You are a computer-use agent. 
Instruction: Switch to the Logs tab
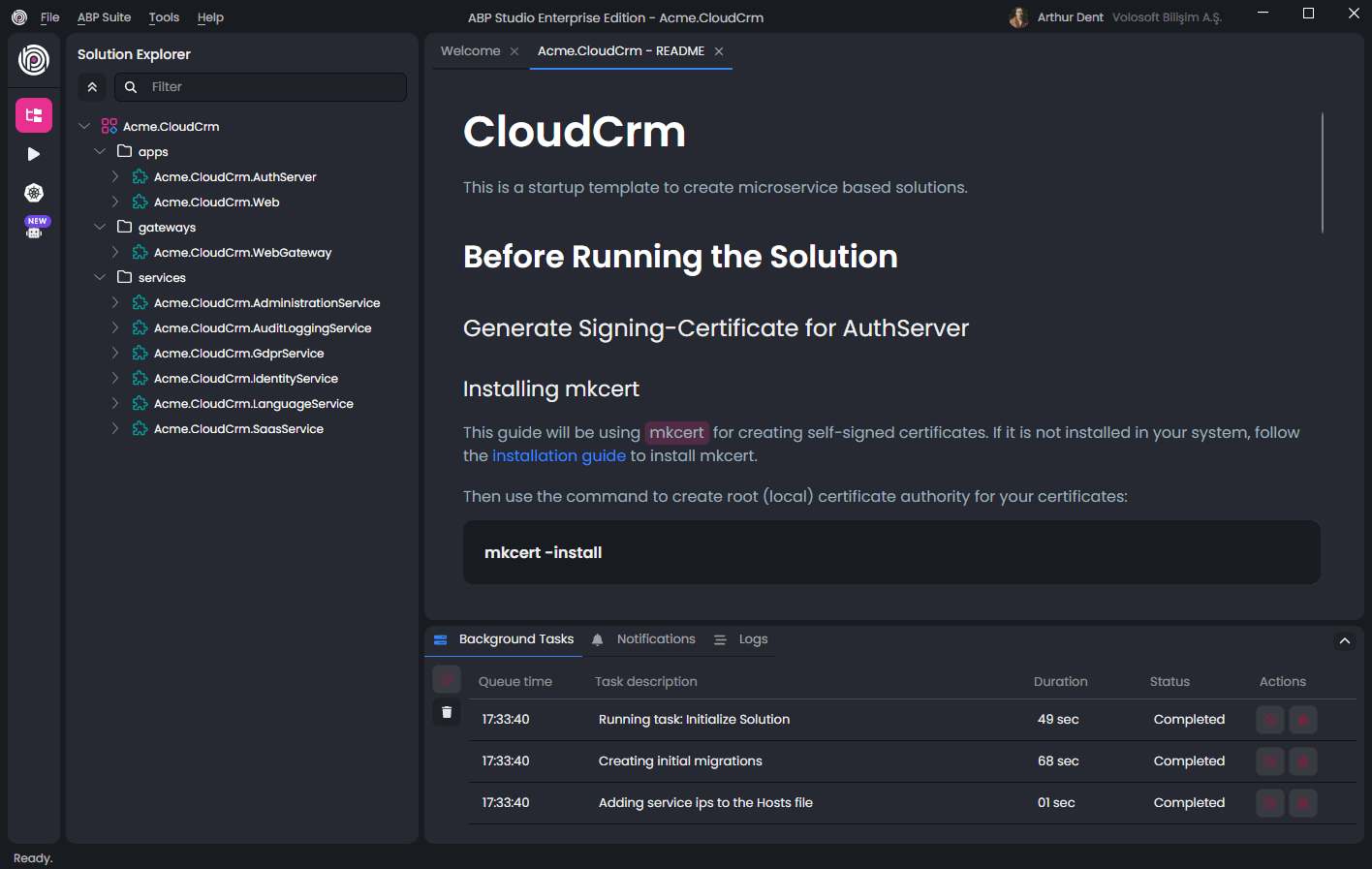(752, 638)
